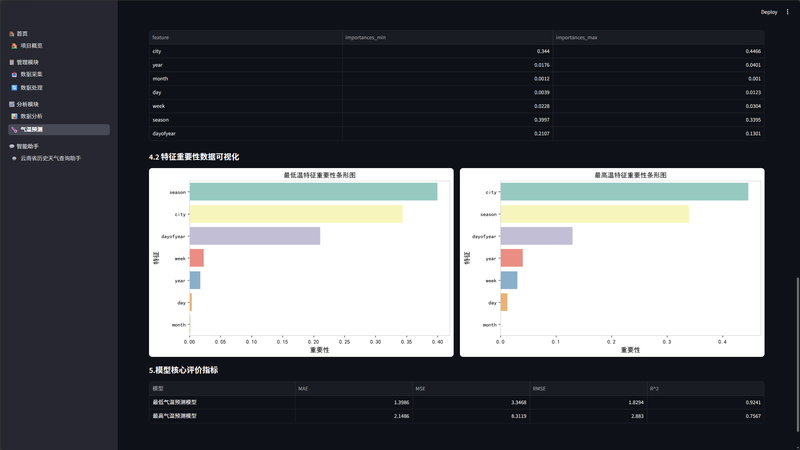
Task: Click the 最高温特征重要性条形图 chart image
Action: coord(612,262)
